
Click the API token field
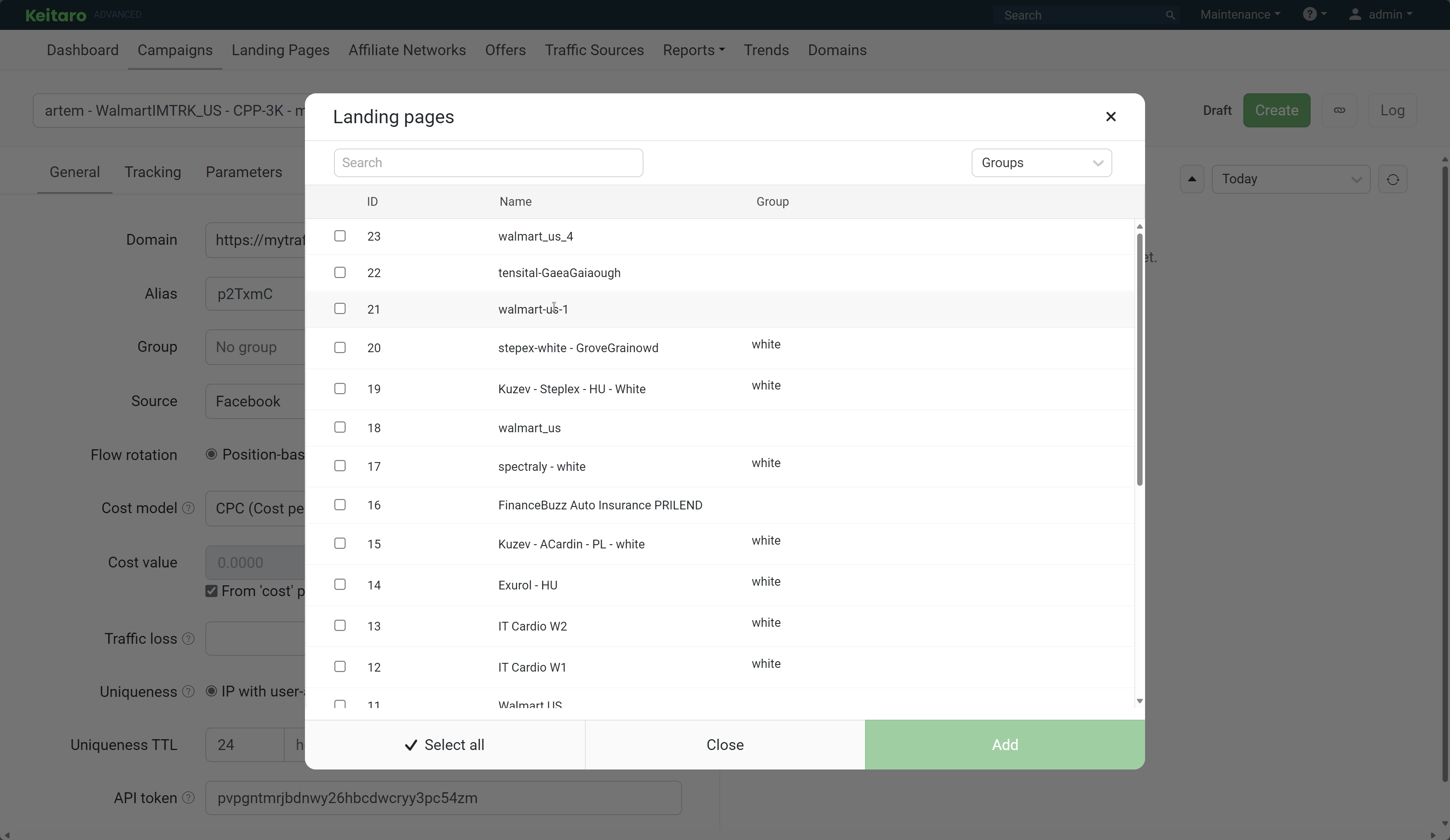(443, 797)
